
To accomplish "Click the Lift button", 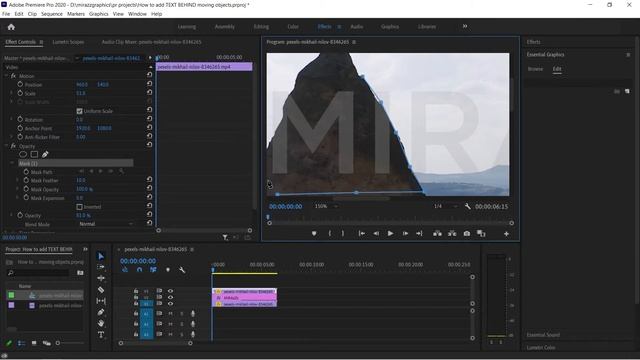I will (x=437, y=233).
